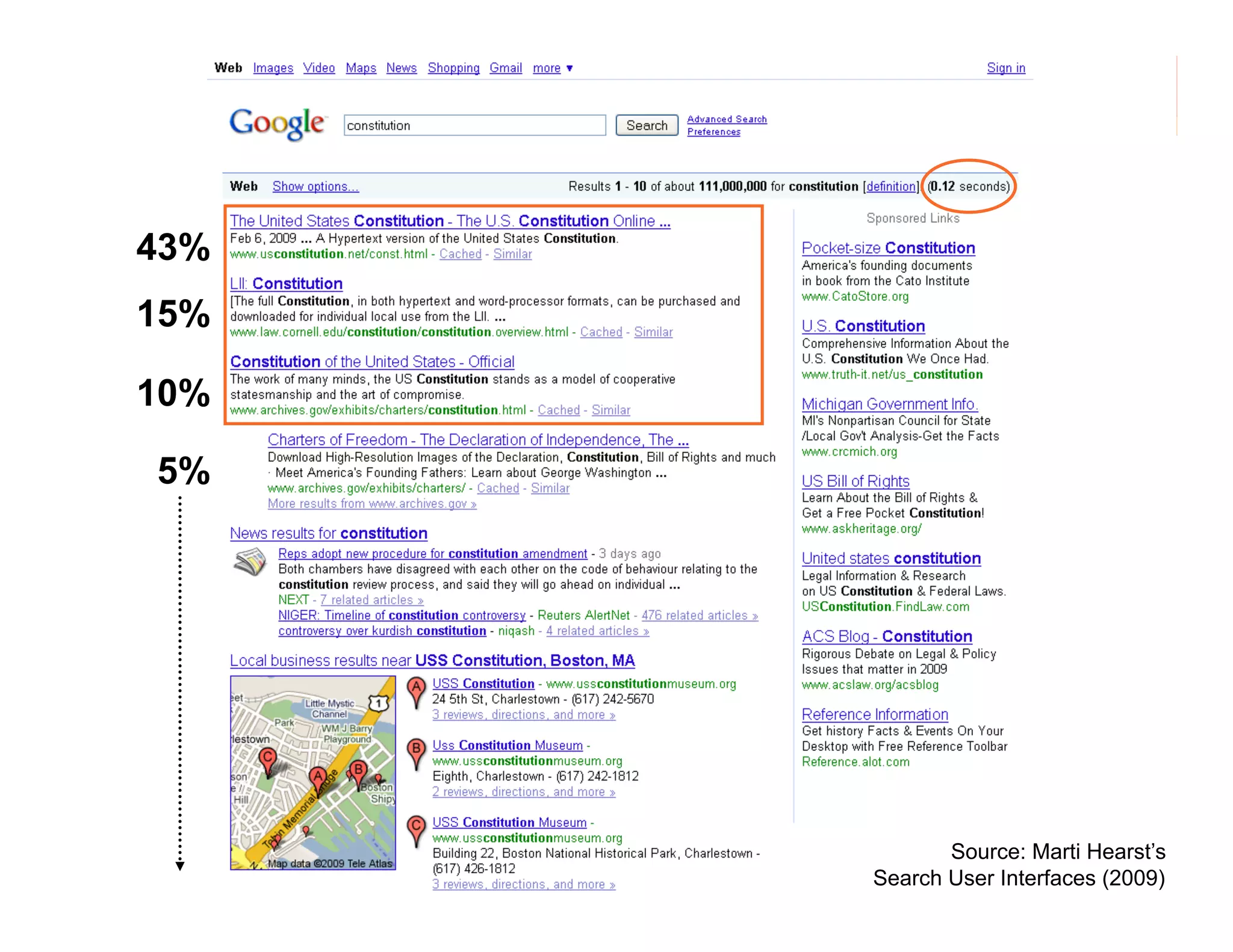This screenshot has width=1233, height=952.
Task: Click the search box containing 'constitution'
Action: (x=475, y=125)
